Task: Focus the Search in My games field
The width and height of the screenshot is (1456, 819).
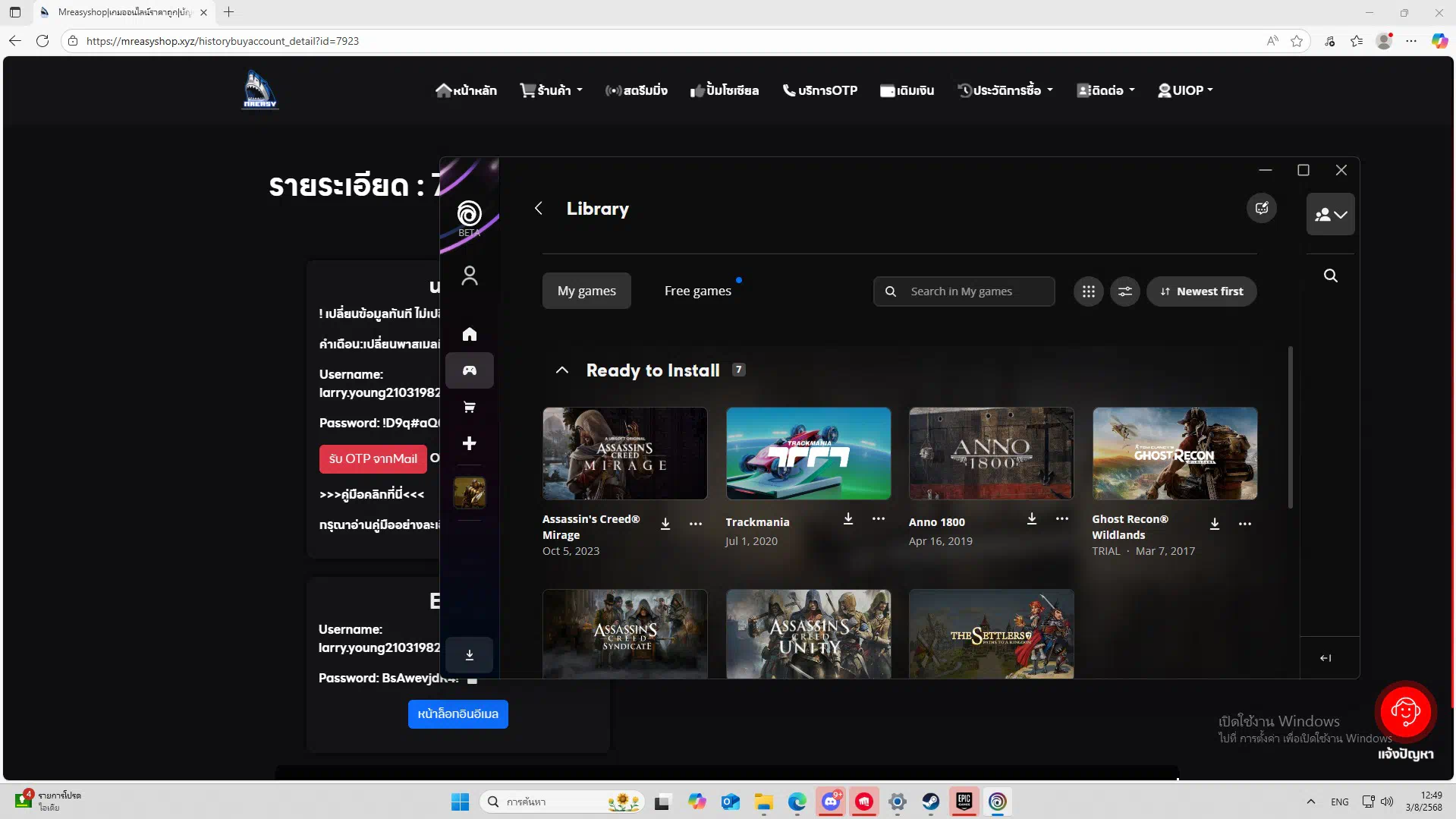Action: 964,291
